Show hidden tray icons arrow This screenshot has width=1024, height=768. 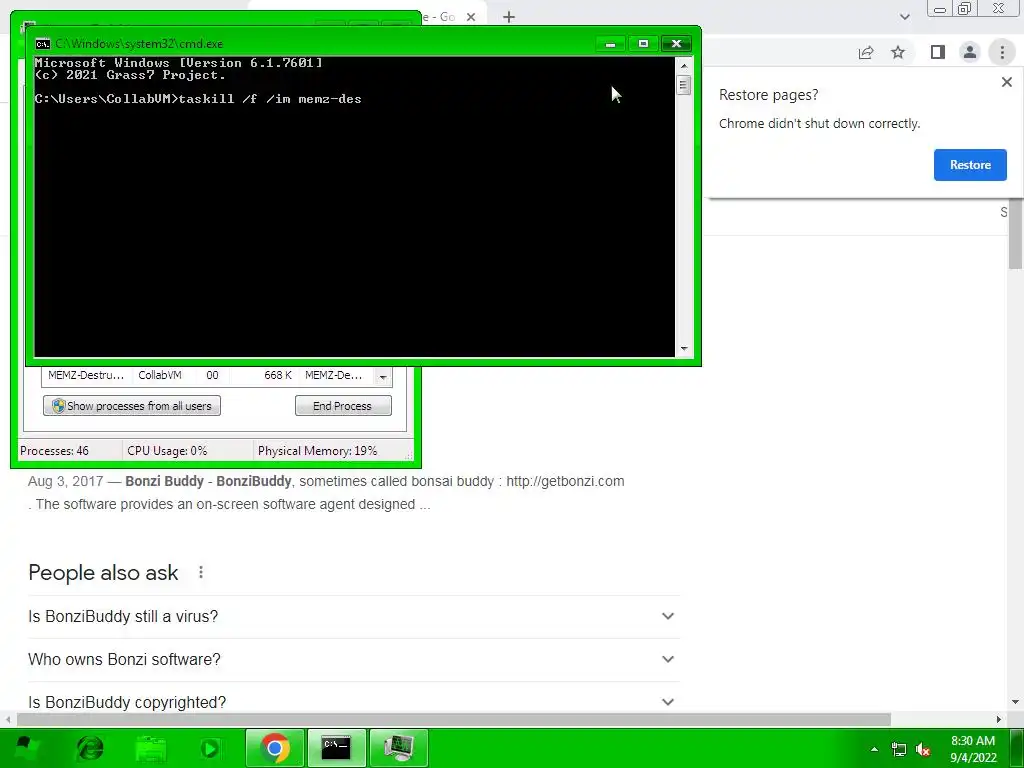point(874,749)
